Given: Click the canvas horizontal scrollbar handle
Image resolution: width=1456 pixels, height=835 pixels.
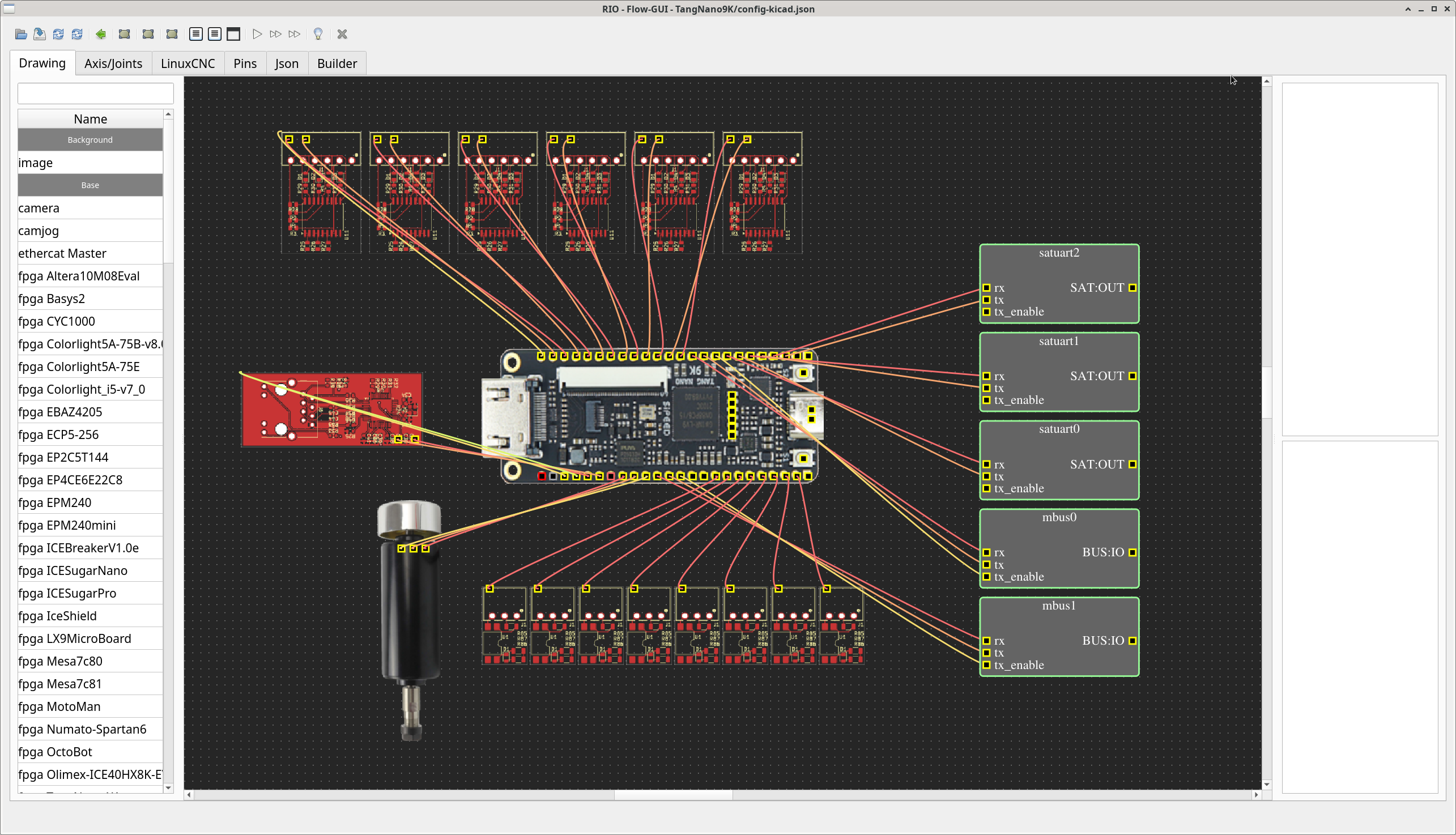Looking at the screenshot, I should click(673, 795).
